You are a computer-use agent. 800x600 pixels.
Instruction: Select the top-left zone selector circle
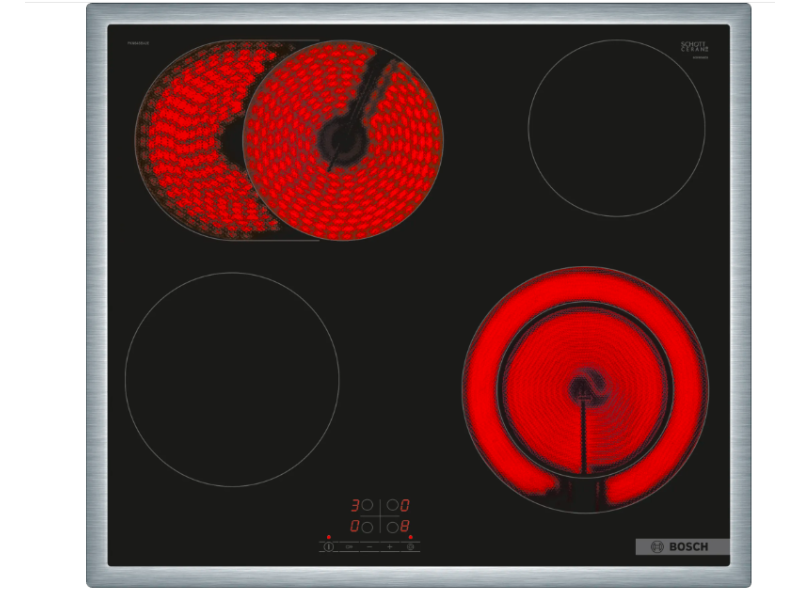tap(367, 506)
